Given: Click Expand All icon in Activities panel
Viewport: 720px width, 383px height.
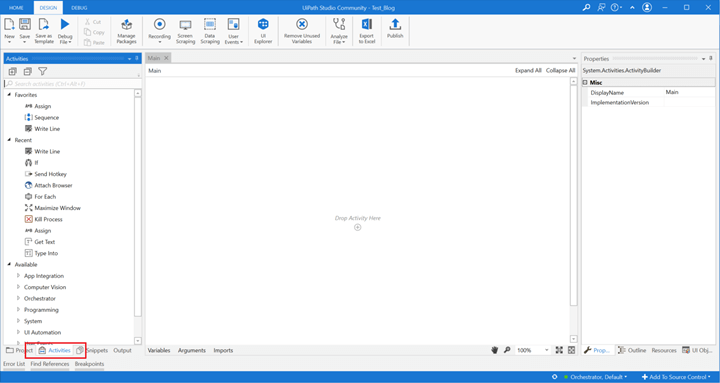Looking at the screenshot, I should [x=12, y=71].
